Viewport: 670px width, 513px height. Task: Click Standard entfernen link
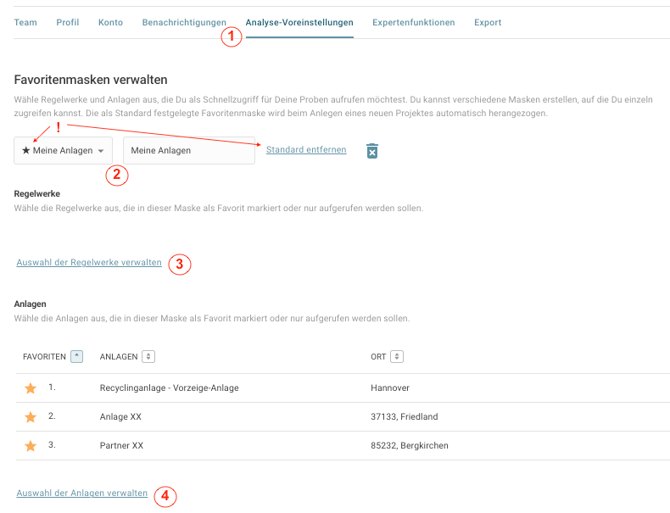tap(306, 150)
